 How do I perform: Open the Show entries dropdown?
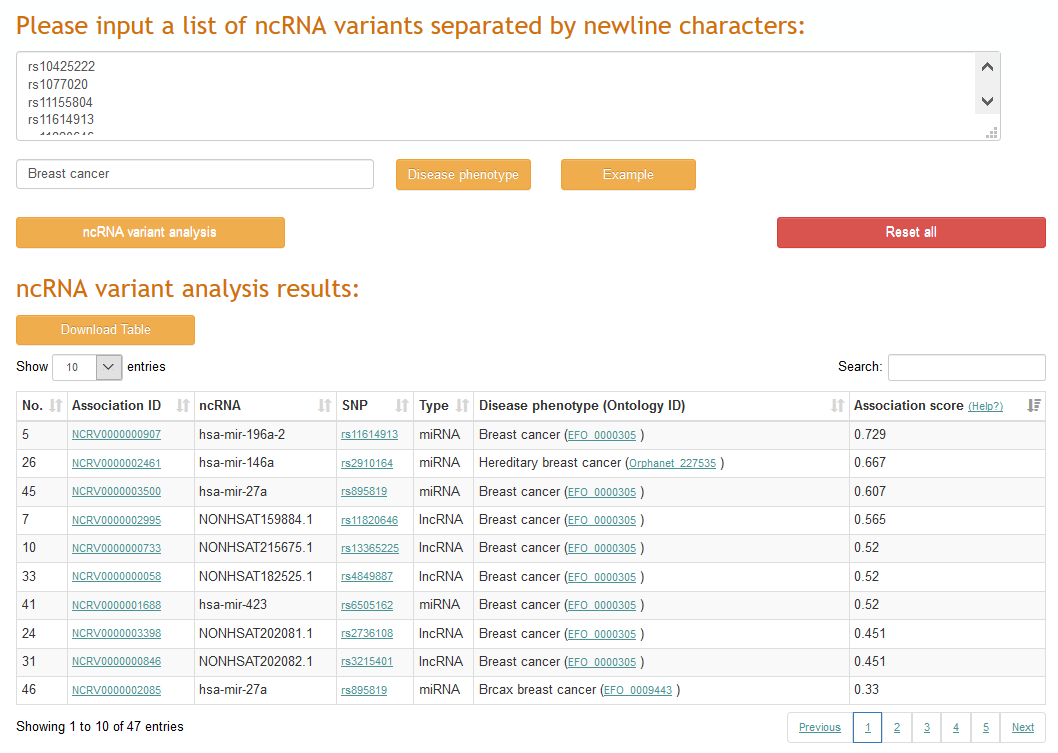(87, 367)
